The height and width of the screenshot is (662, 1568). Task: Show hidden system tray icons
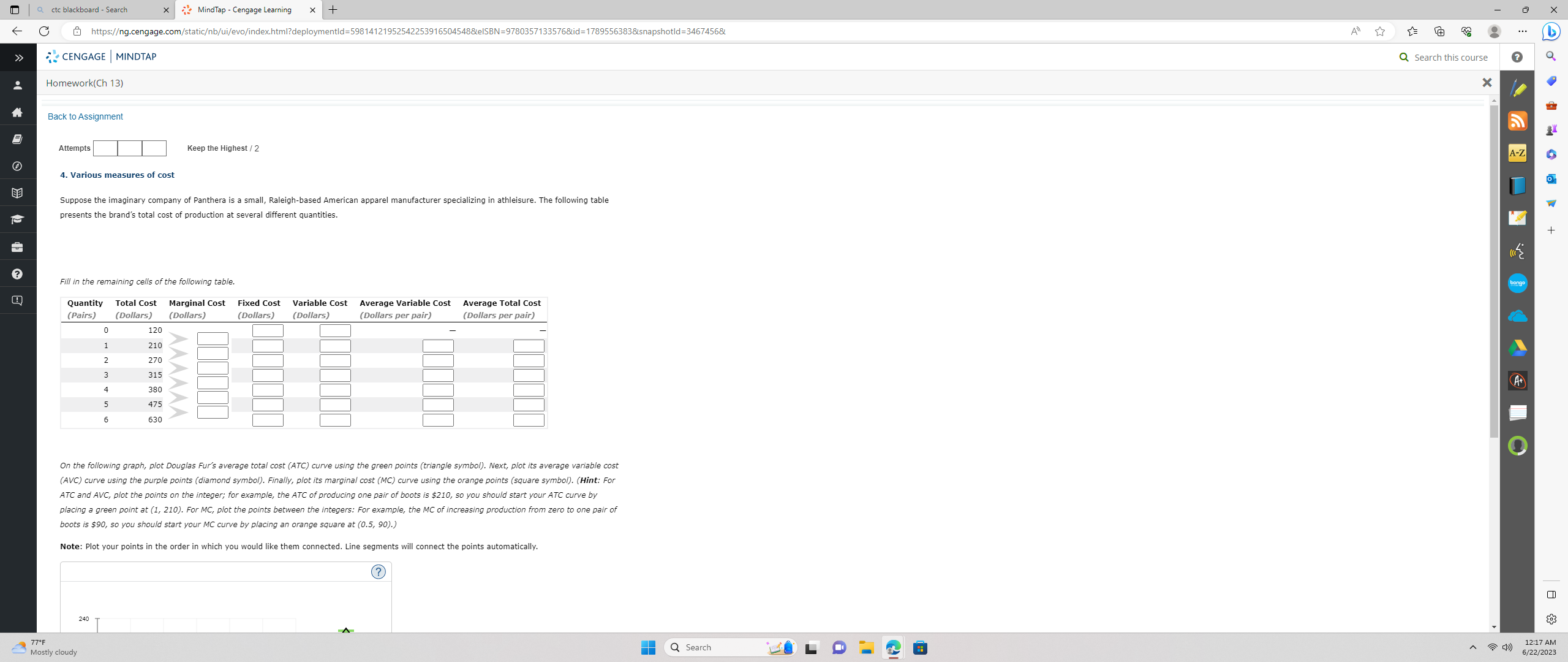(x=1472, y=647)
